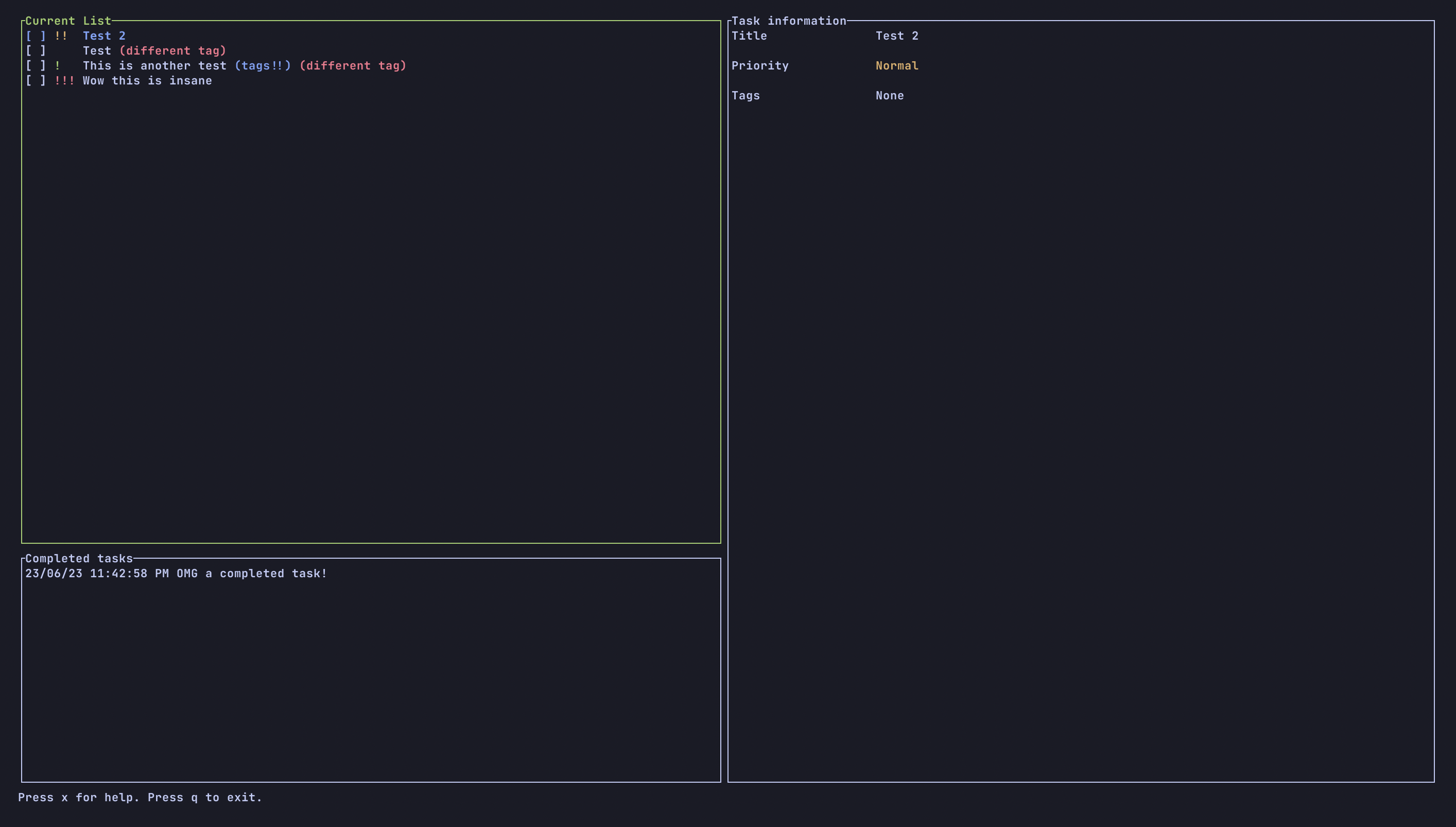Viewport: 1456px width, 827px height.
Task: Click "(different tag)" on "This is another test"
Action: (x=353, y=66)
